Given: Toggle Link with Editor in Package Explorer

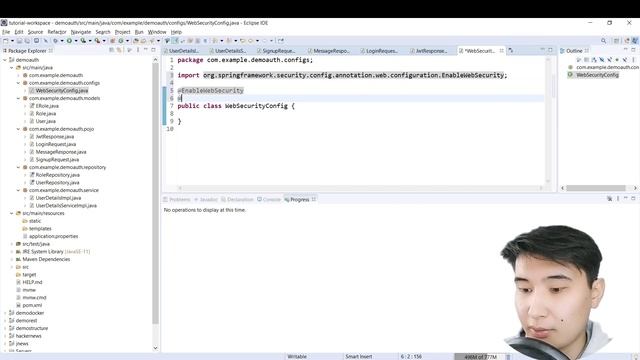Looking at the screenshot, I should click(119, 50).
